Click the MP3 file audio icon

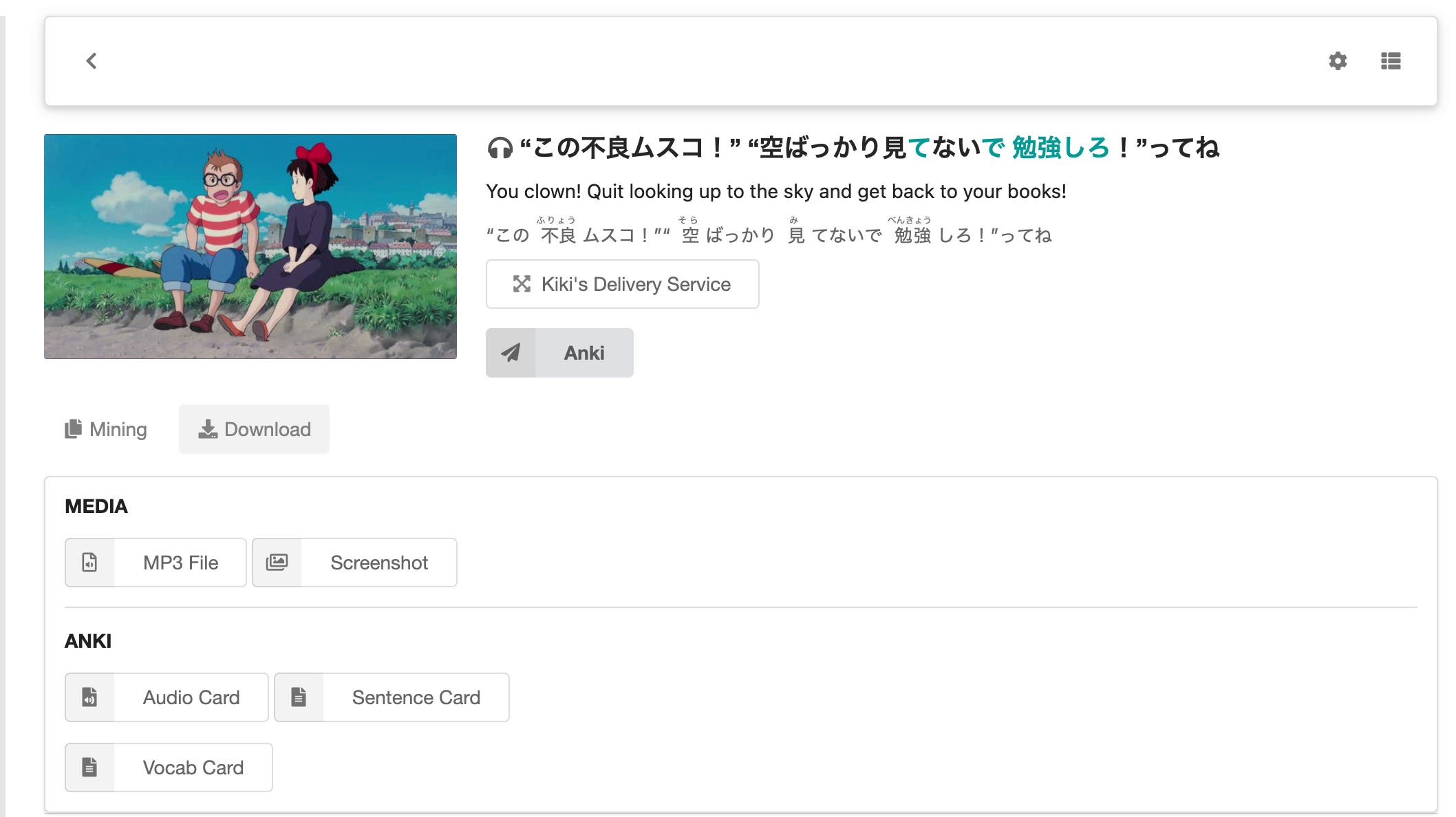pyautogui.click(x=90, y=563)
